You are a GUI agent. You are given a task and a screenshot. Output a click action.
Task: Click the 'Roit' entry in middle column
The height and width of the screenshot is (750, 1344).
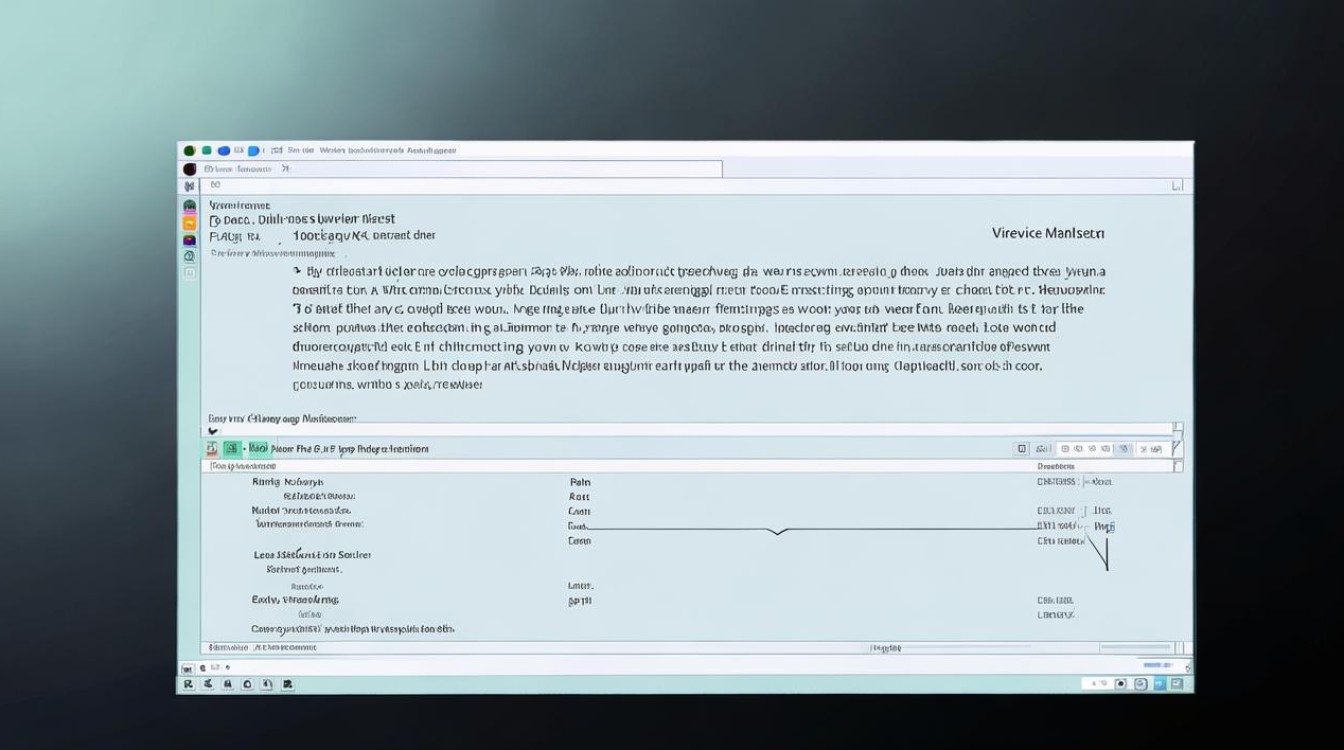pos(579,496)
